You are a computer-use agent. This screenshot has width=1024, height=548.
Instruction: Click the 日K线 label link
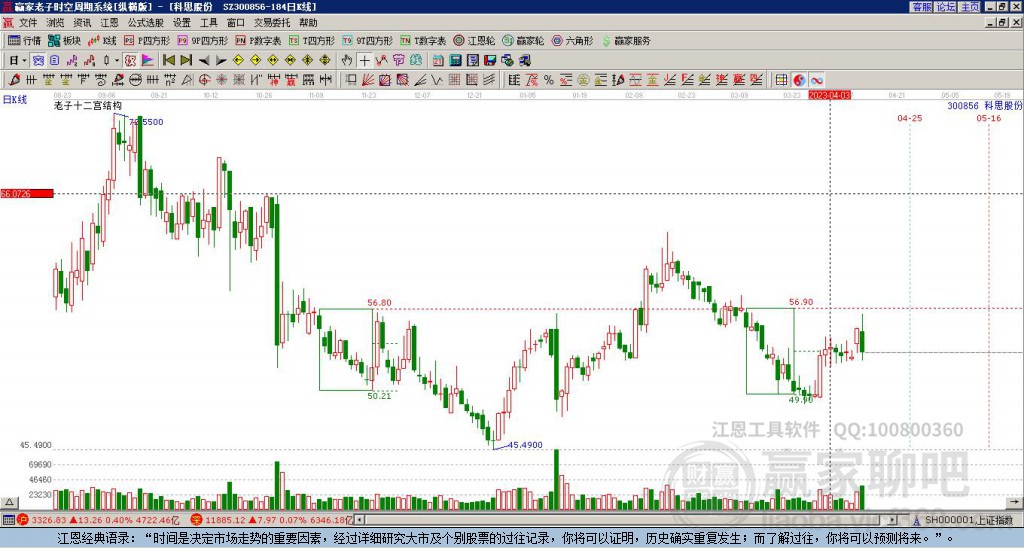[15, 100]
